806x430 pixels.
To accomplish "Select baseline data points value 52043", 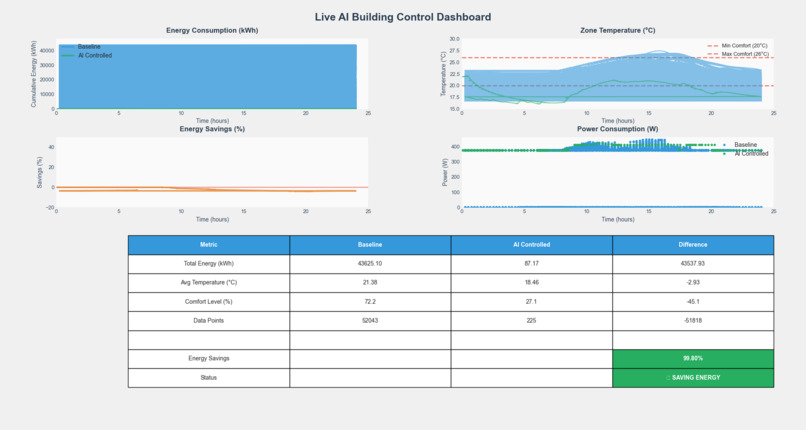I will coord(370,321).
